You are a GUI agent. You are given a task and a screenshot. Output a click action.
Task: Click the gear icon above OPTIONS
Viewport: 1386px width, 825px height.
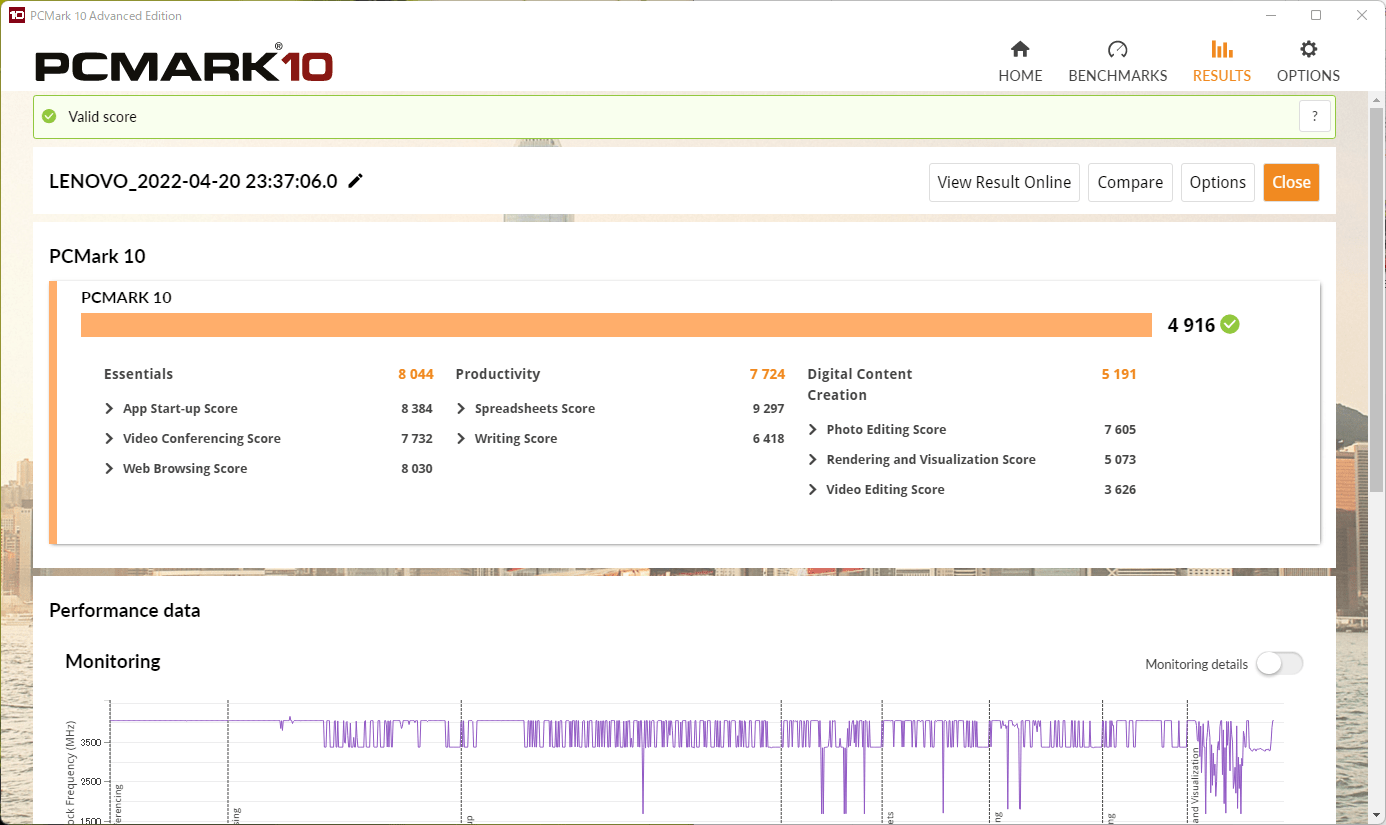(1308, 49)
